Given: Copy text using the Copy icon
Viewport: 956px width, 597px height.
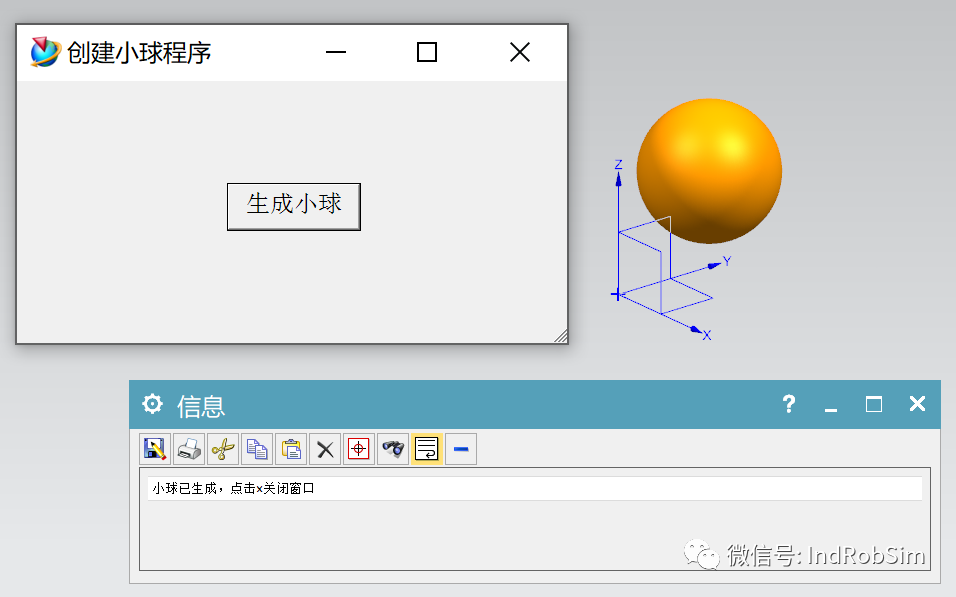Looking at the screenshot, I should [256, 449].
